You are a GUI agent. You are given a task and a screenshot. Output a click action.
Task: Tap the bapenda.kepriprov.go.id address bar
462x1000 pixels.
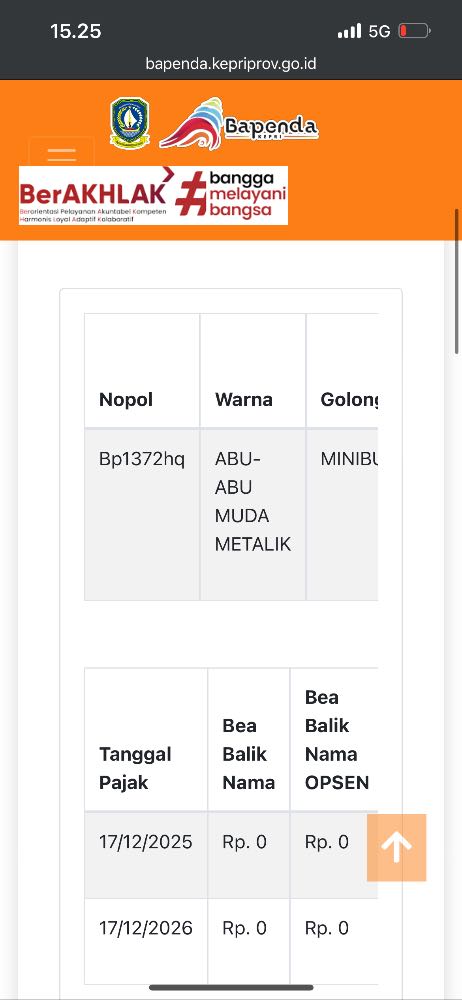pyautogui.click(x=231, y=64)
